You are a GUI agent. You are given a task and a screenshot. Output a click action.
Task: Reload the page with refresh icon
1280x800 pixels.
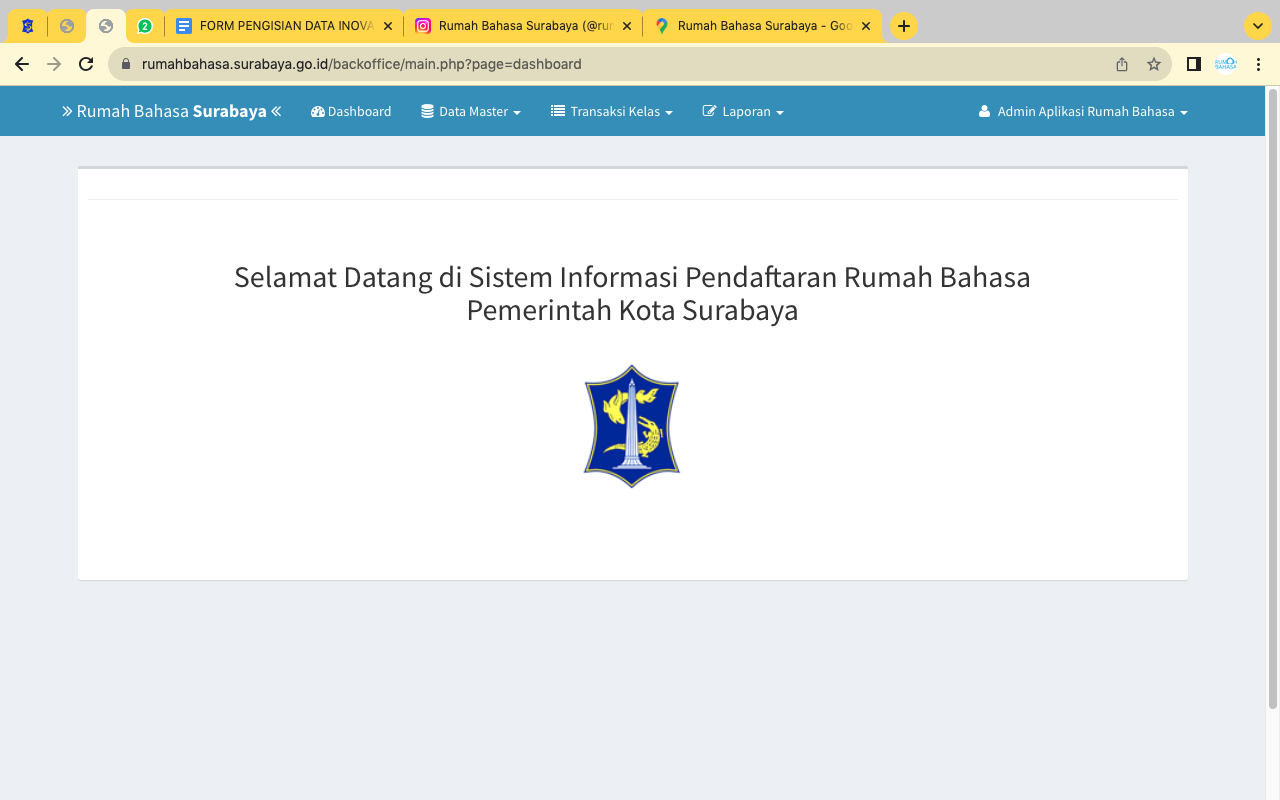pos(86,64)
